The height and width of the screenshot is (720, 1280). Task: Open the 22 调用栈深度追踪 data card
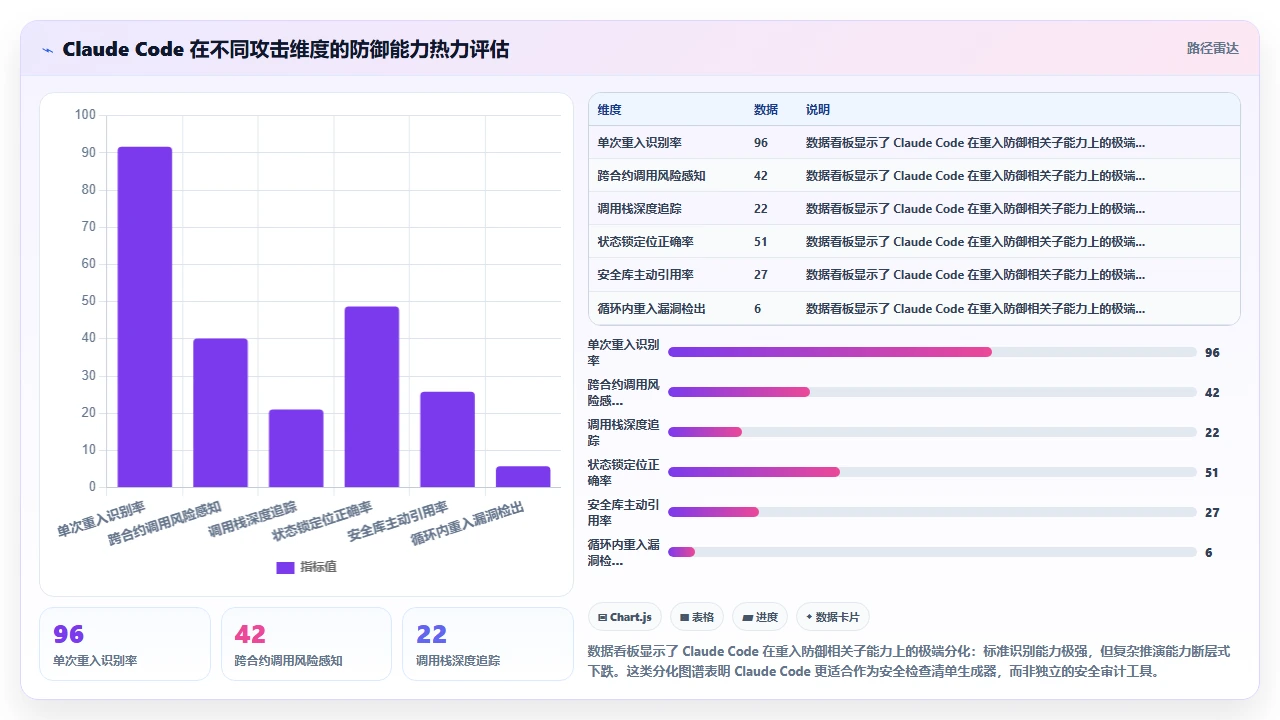click(488, 644)
